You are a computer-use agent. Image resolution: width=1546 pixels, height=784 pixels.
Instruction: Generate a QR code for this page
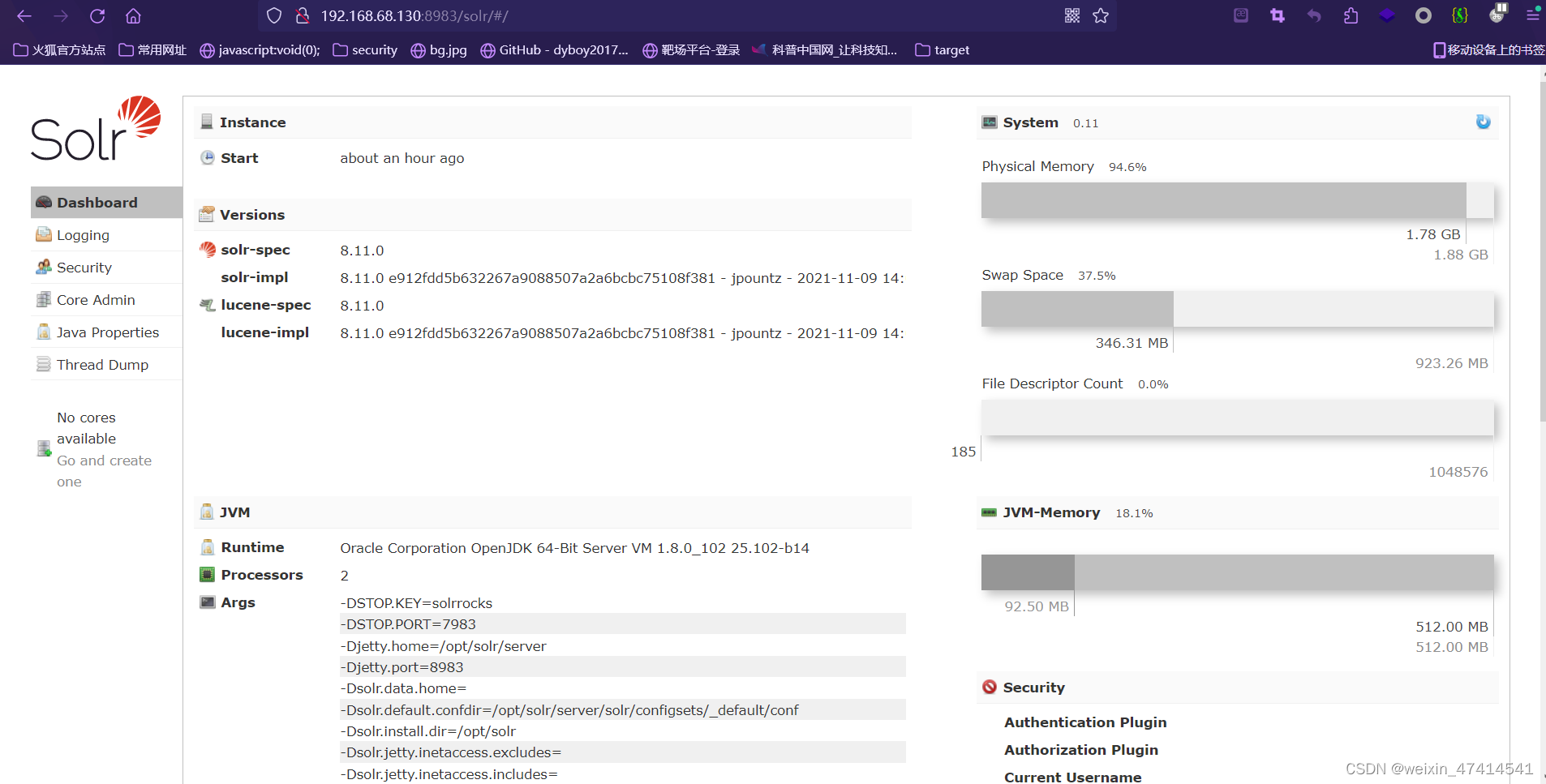(1072, 15)
